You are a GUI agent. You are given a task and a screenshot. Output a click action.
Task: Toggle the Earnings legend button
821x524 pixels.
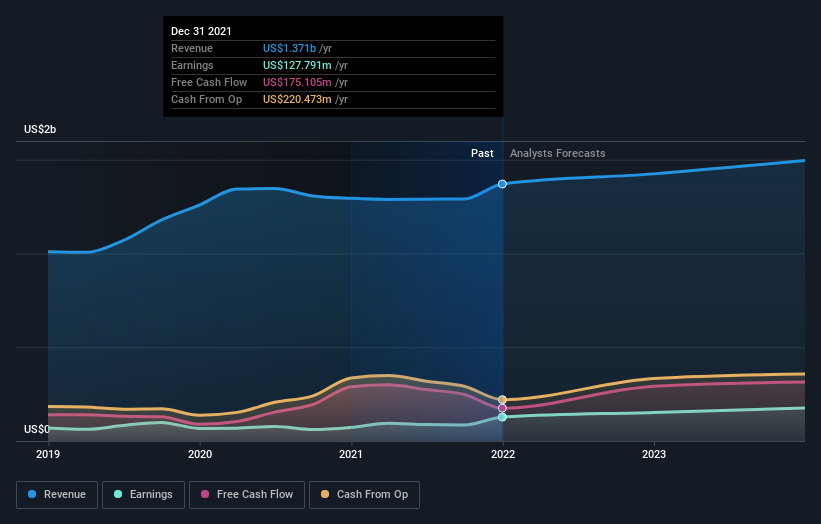click(143, 495)
